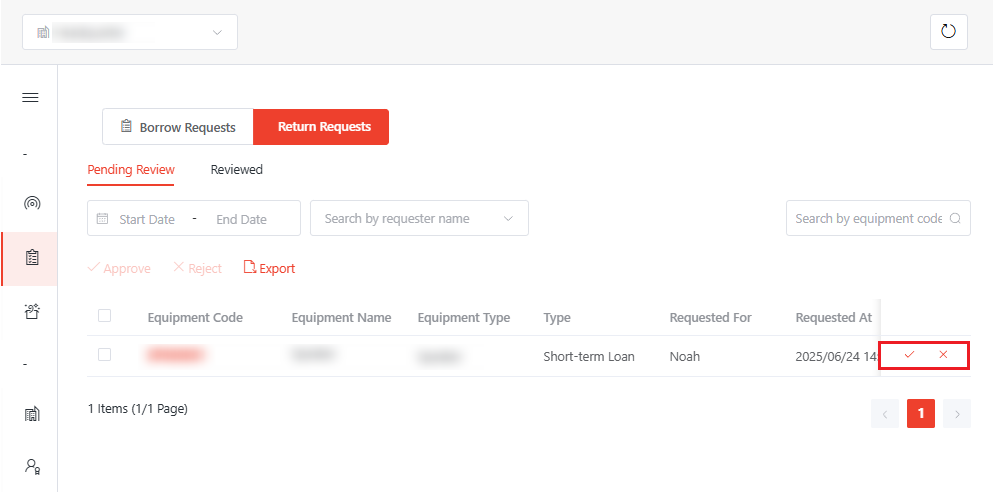Click the Type column header
This screenshot has height=492, width=993.
(x=557, y=318)
